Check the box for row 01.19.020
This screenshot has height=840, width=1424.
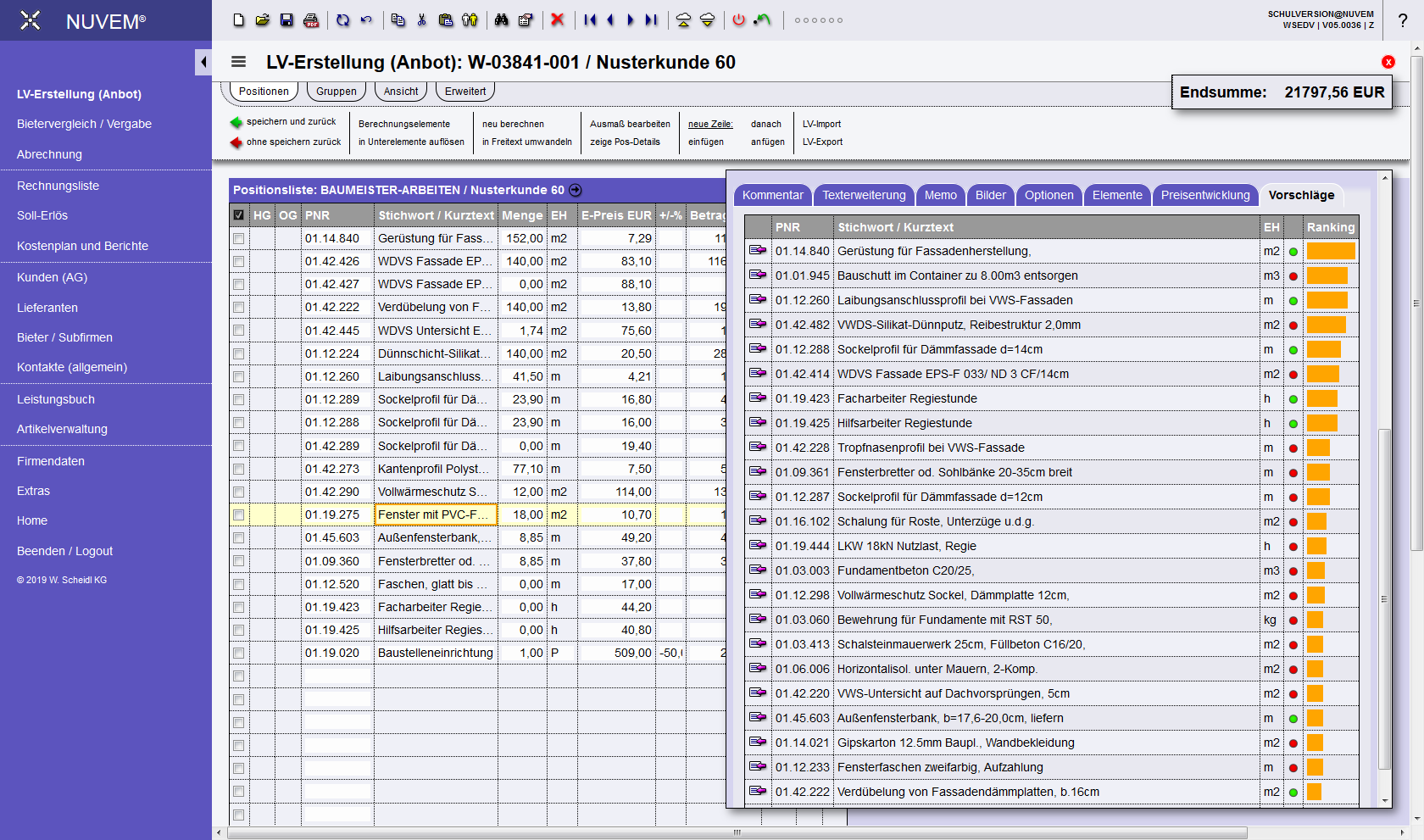239,654
